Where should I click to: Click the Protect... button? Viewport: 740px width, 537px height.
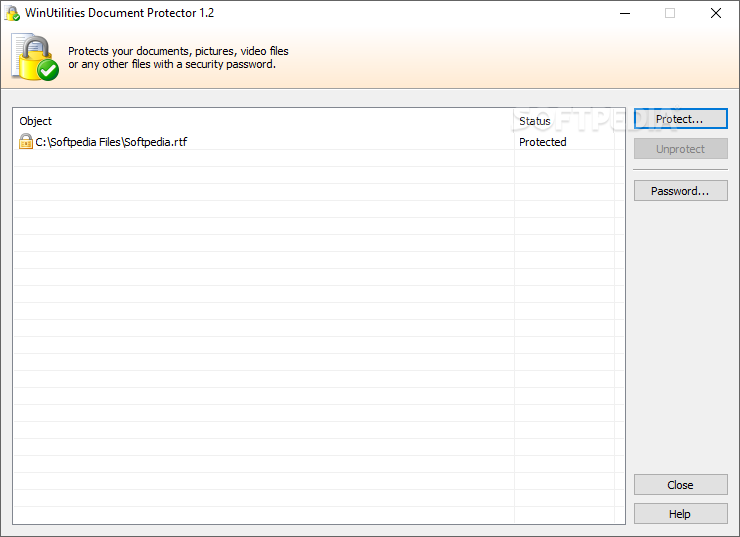click(681, 119)
